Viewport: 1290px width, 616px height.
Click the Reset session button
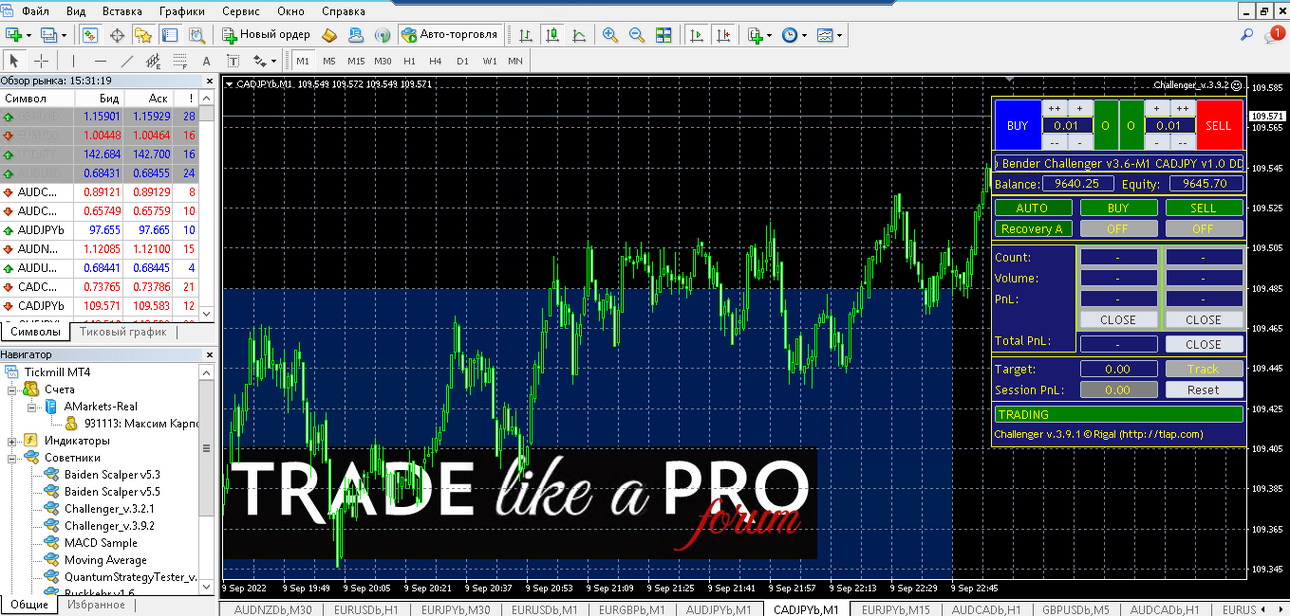[x=1204, y=390]
